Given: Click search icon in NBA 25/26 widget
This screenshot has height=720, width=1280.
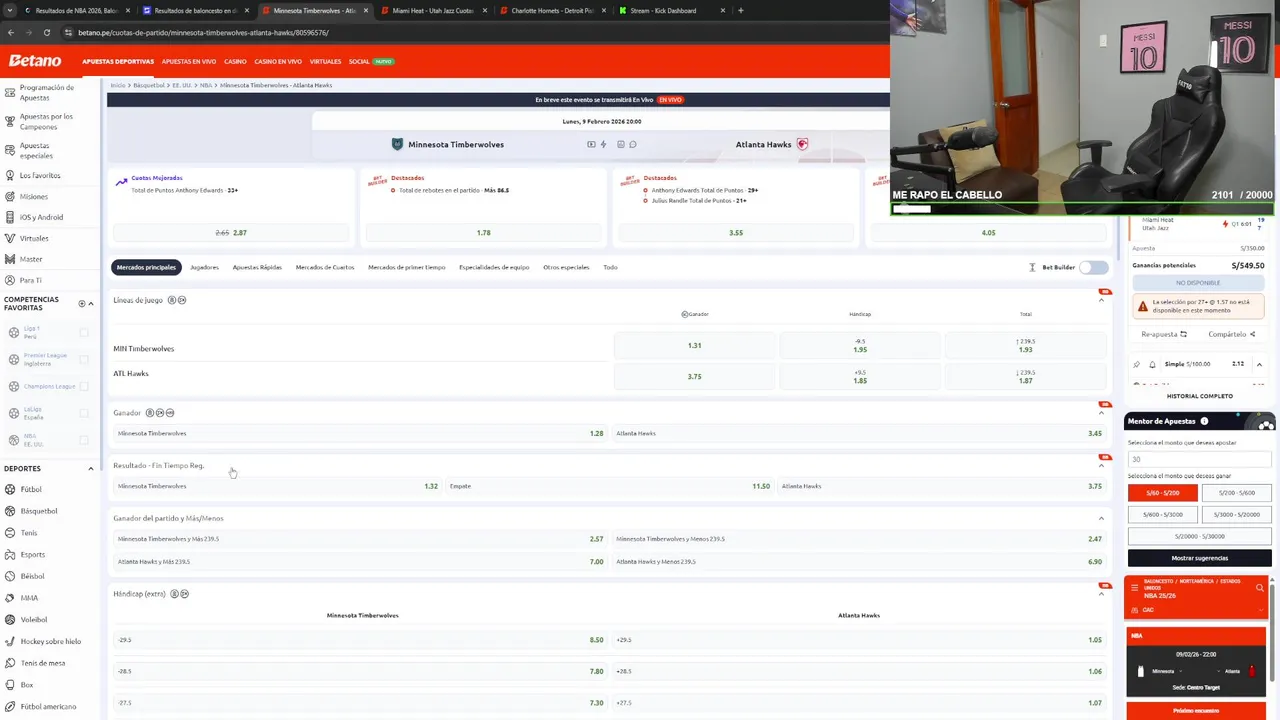Looking at the screenshot, I should (1260, 588).
